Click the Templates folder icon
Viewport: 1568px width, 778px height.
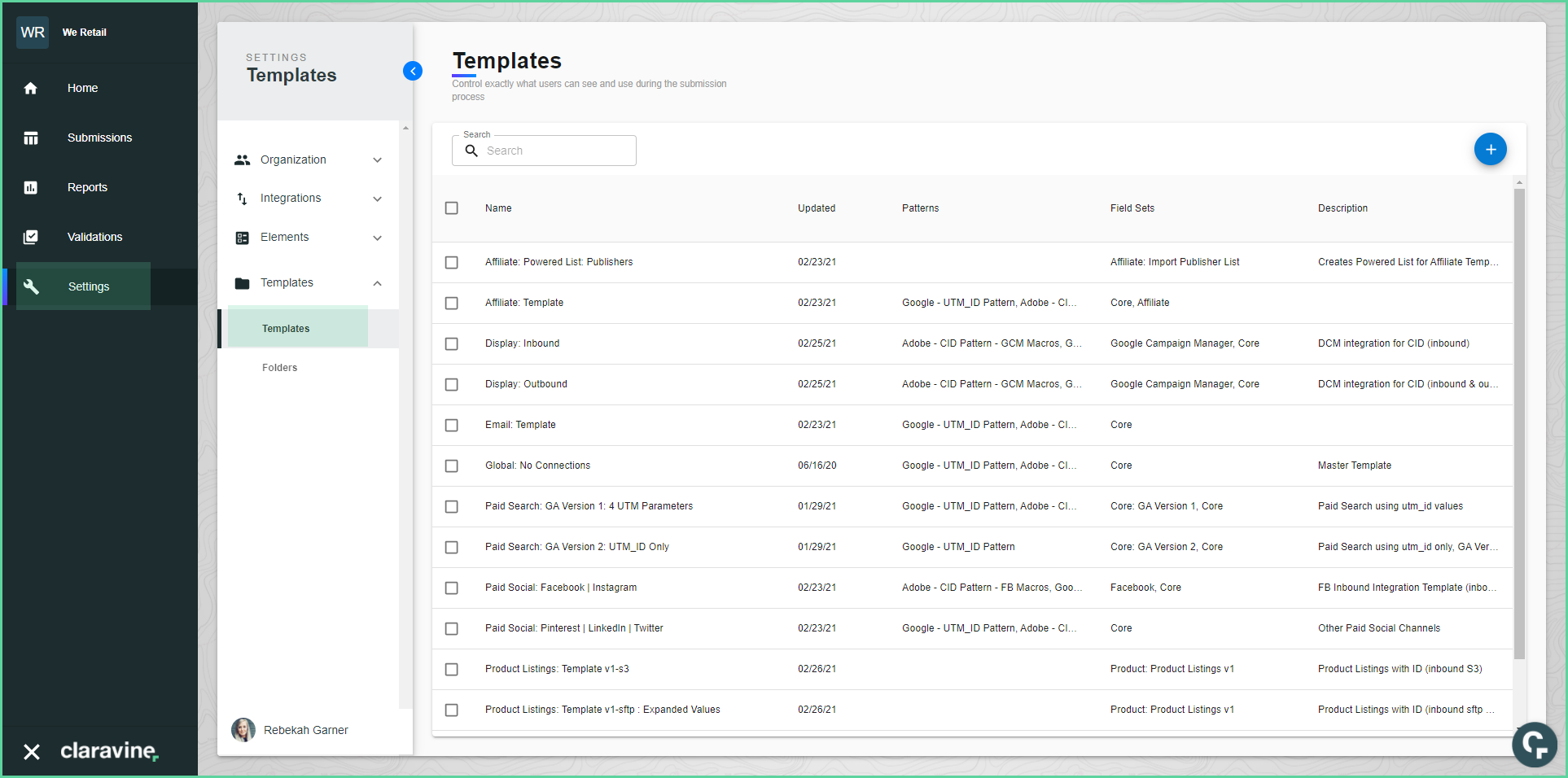[x=242, y=283]
